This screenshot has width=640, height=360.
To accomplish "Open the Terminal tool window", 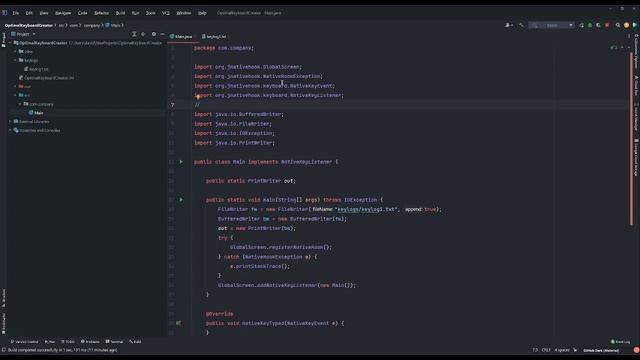I will point(114,342).
